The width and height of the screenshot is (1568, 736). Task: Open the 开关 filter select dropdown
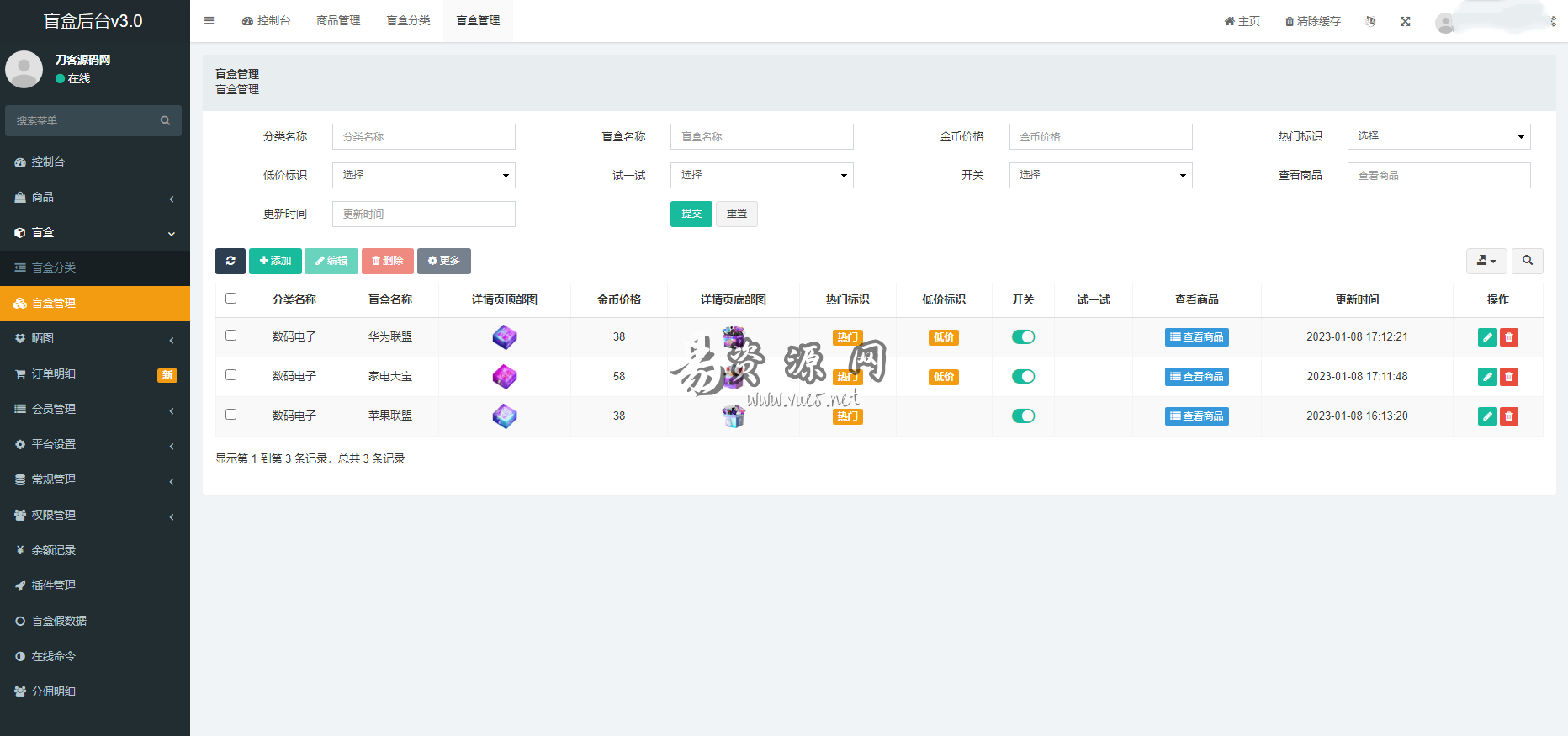1101,175
